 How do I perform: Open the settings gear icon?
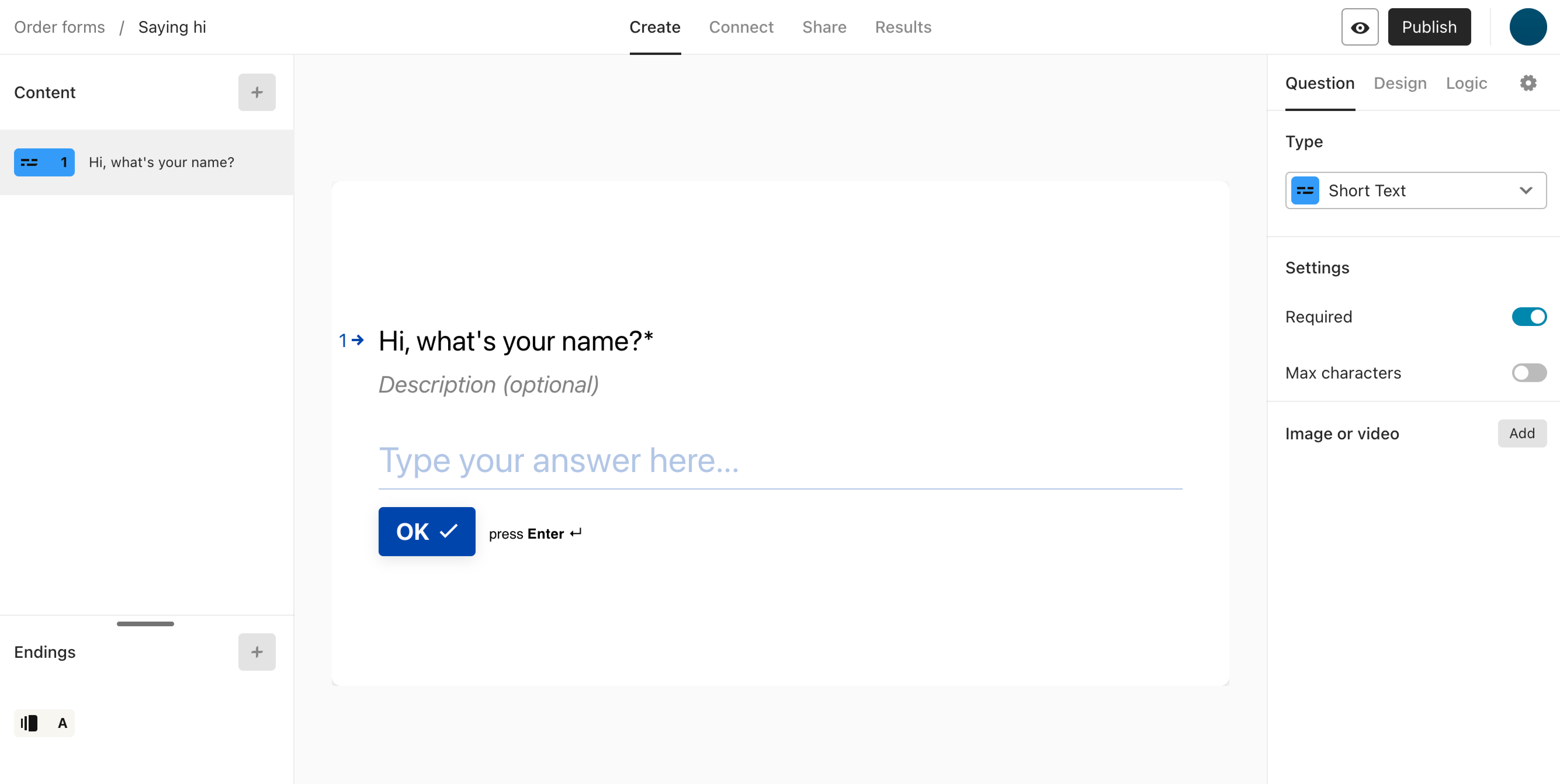(1528, 83)
